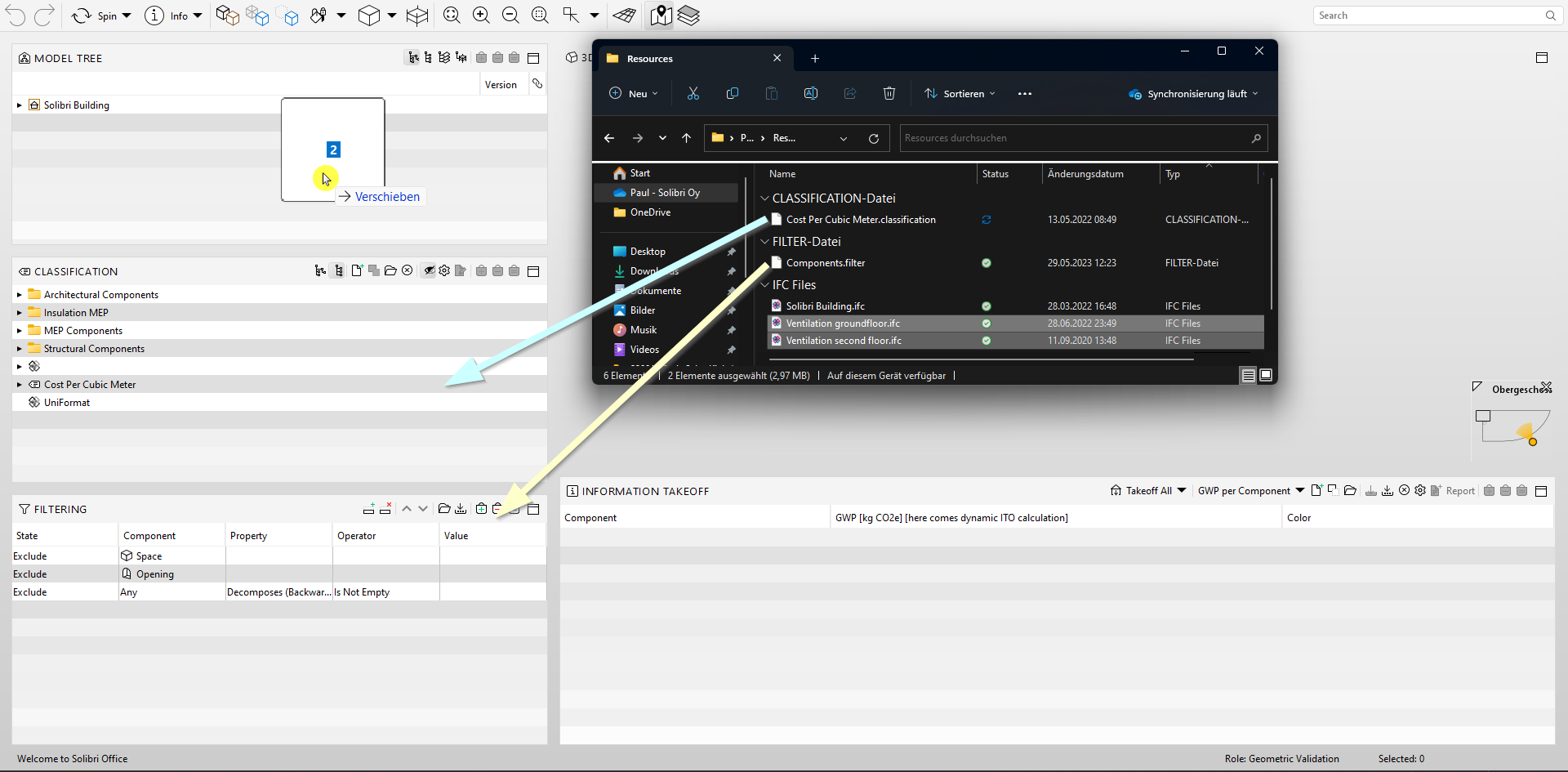This screenshot has width=1568, height=772.
Task: Click the Zoom In magnifier icon
Action: tap(481, 16)
